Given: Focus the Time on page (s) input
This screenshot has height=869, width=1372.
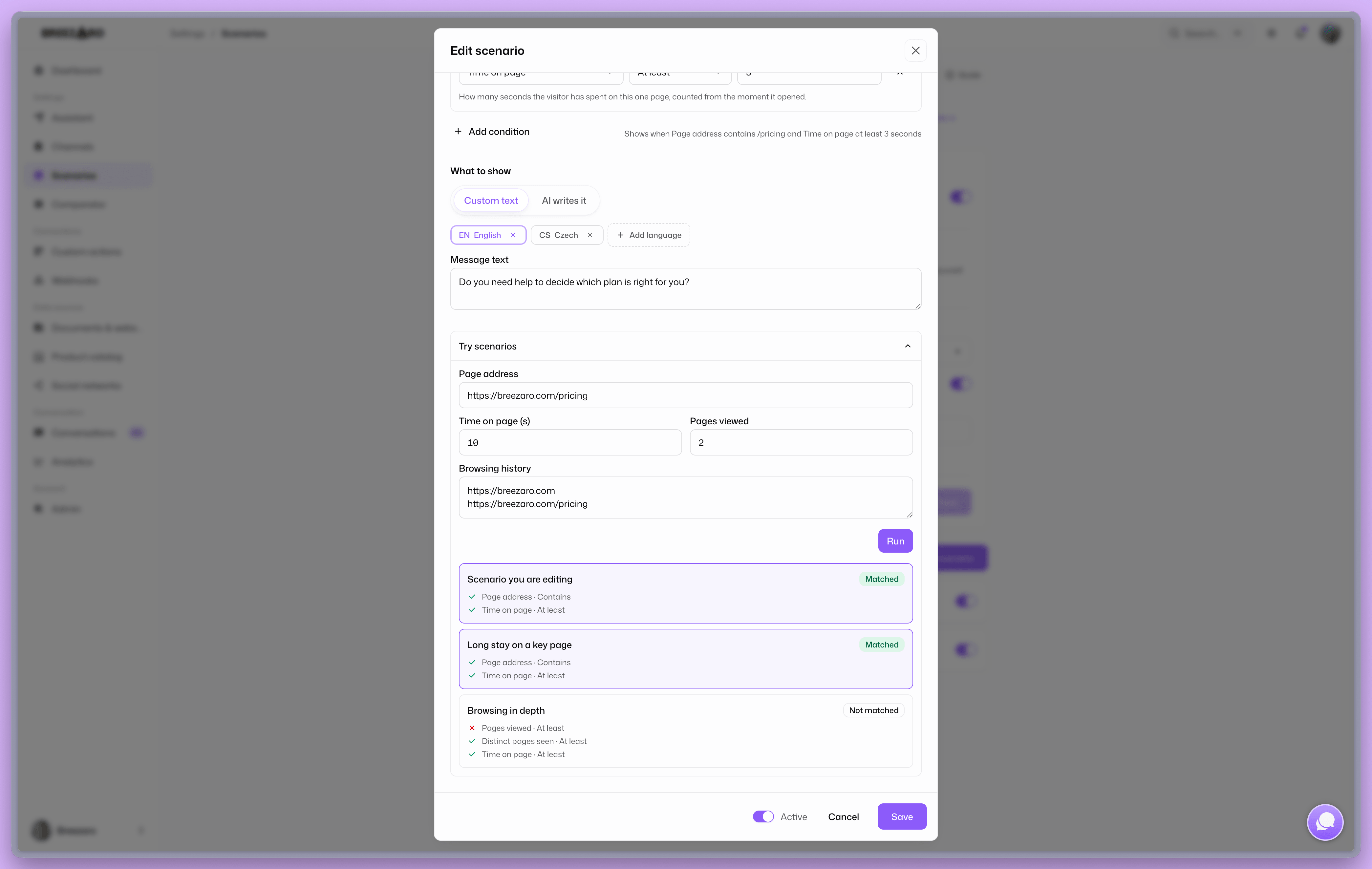Looking at the screenshot, I should tap(570, 442).
